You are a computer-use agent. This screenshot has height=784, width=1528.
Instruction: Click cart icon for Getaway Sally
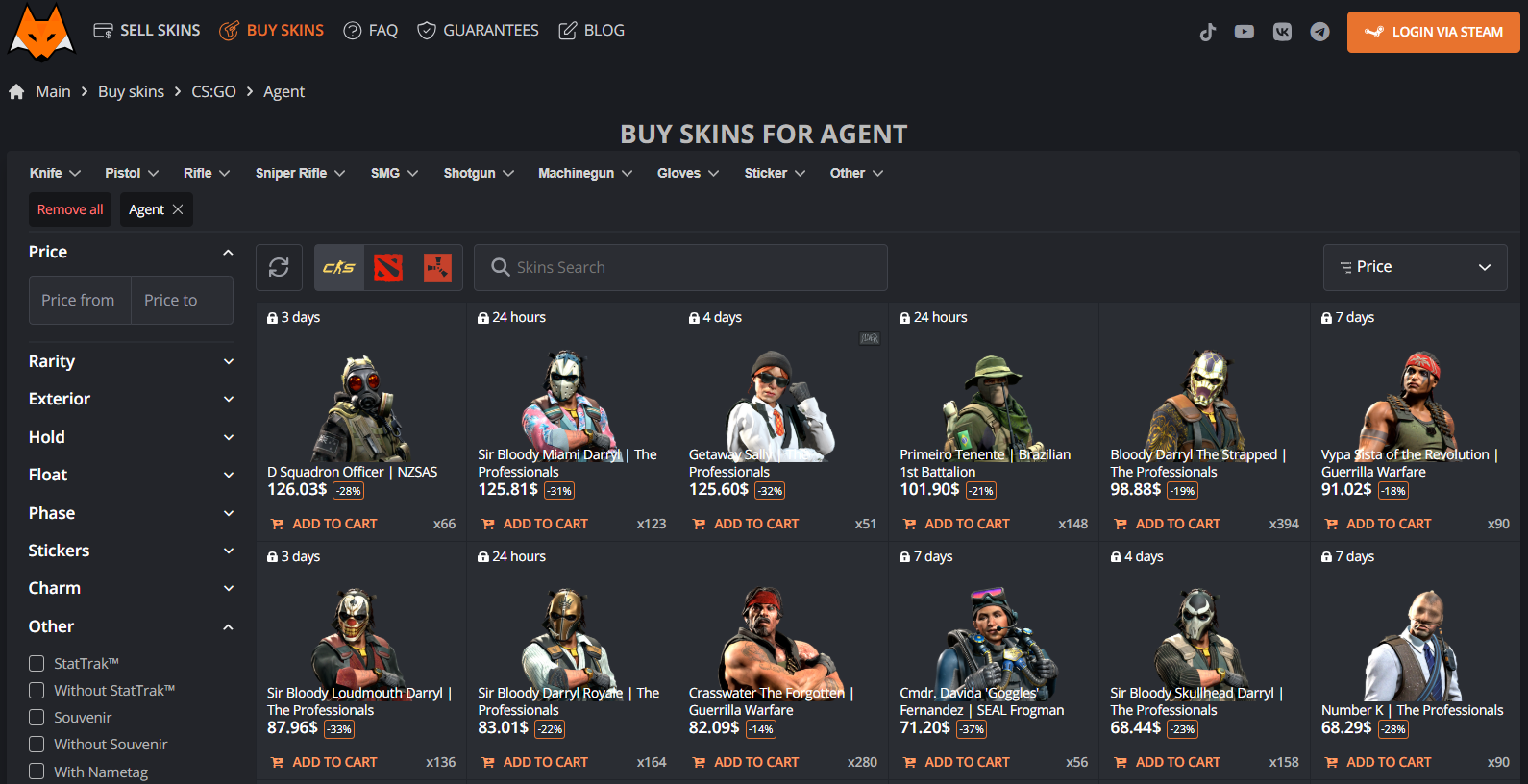coord(700,524)
